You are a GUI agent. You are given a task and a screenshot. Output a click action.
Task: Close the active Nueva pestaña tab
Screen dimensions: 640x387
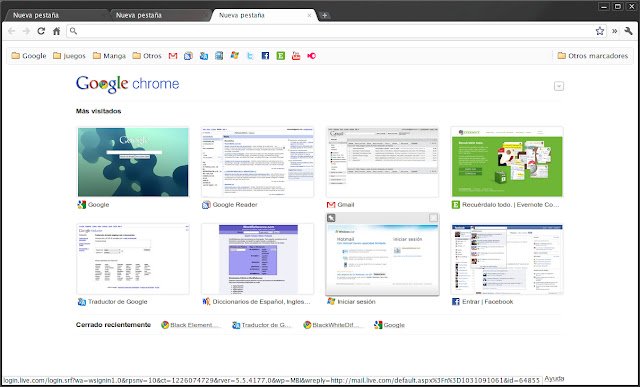click(309, 16)
